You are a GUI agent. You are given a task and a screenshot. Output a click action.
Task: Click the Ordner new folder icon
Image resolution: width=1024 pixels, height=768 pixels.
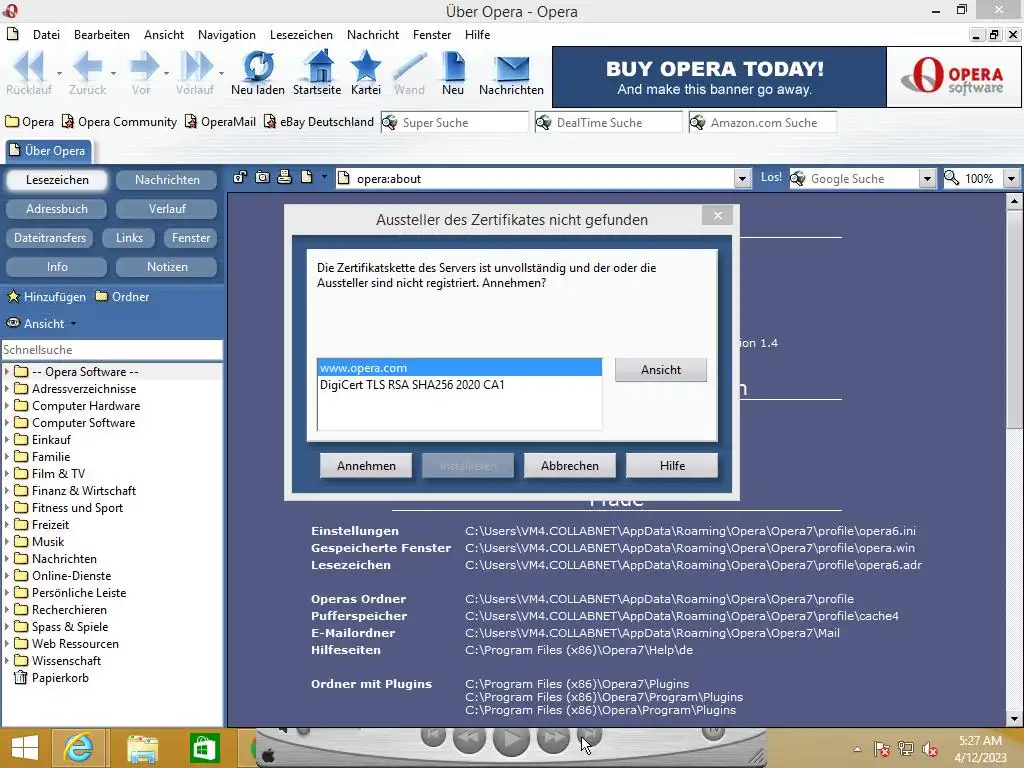101,296
